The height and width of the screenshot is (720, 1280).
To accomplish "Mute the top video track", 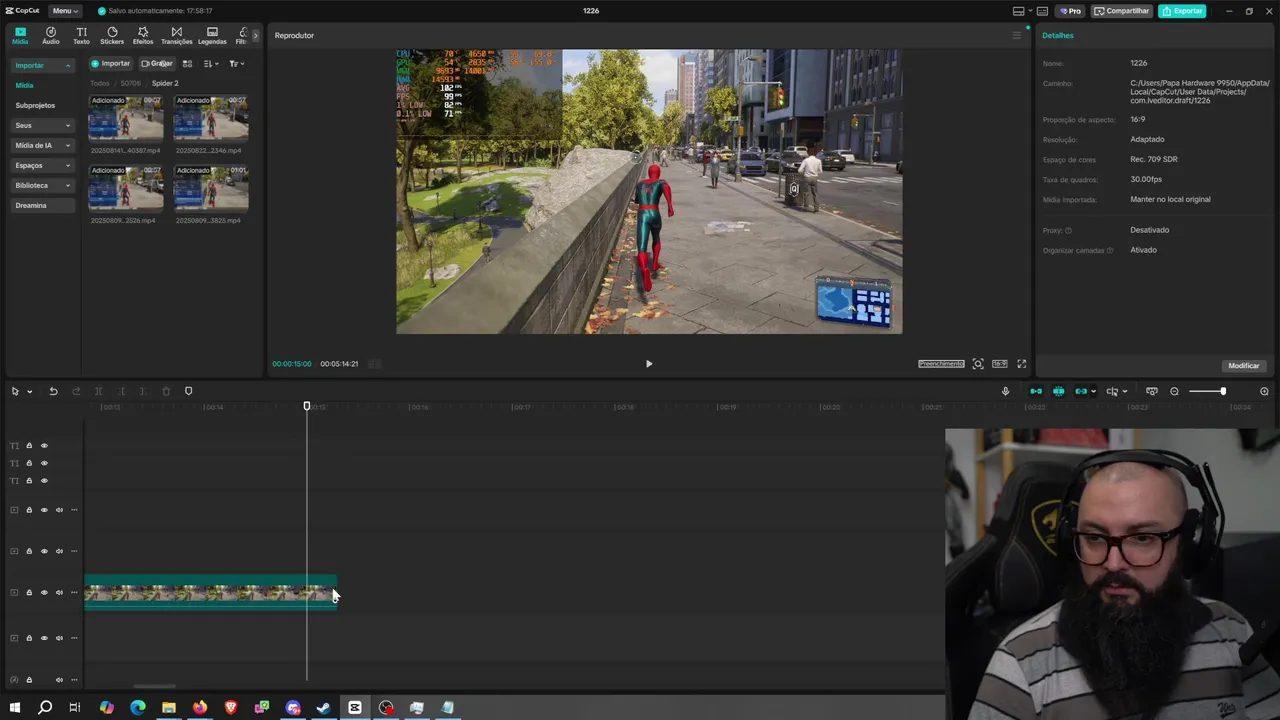I will 59,510.
